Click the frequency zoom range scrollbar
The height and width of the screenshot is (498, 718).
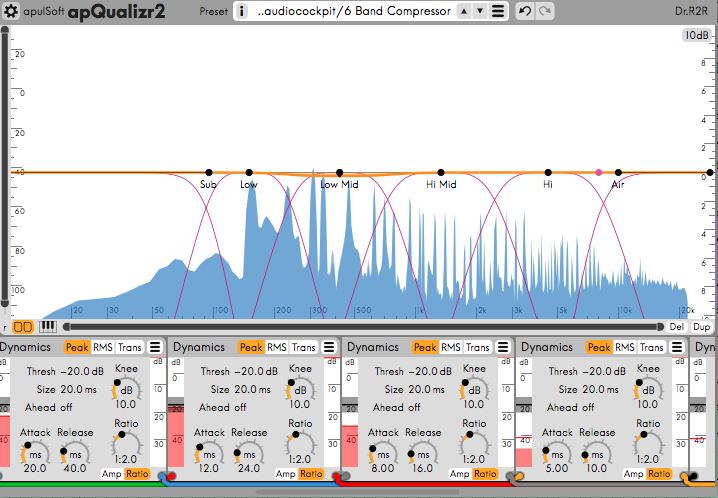pyautogui.click(x=364, y=327)
